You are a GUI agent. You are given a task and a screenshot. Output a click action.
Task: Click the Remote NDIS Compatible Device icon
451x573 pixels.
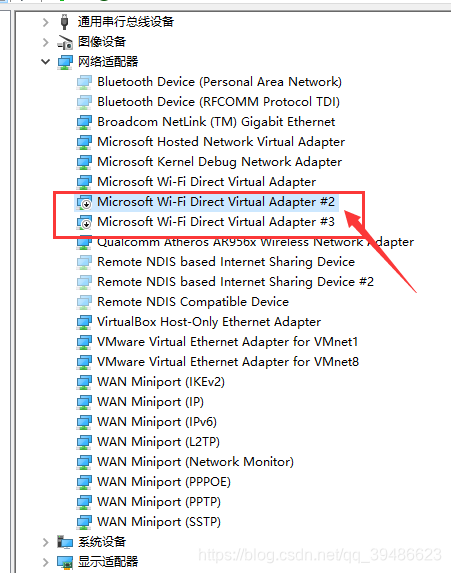pos(84,302)
